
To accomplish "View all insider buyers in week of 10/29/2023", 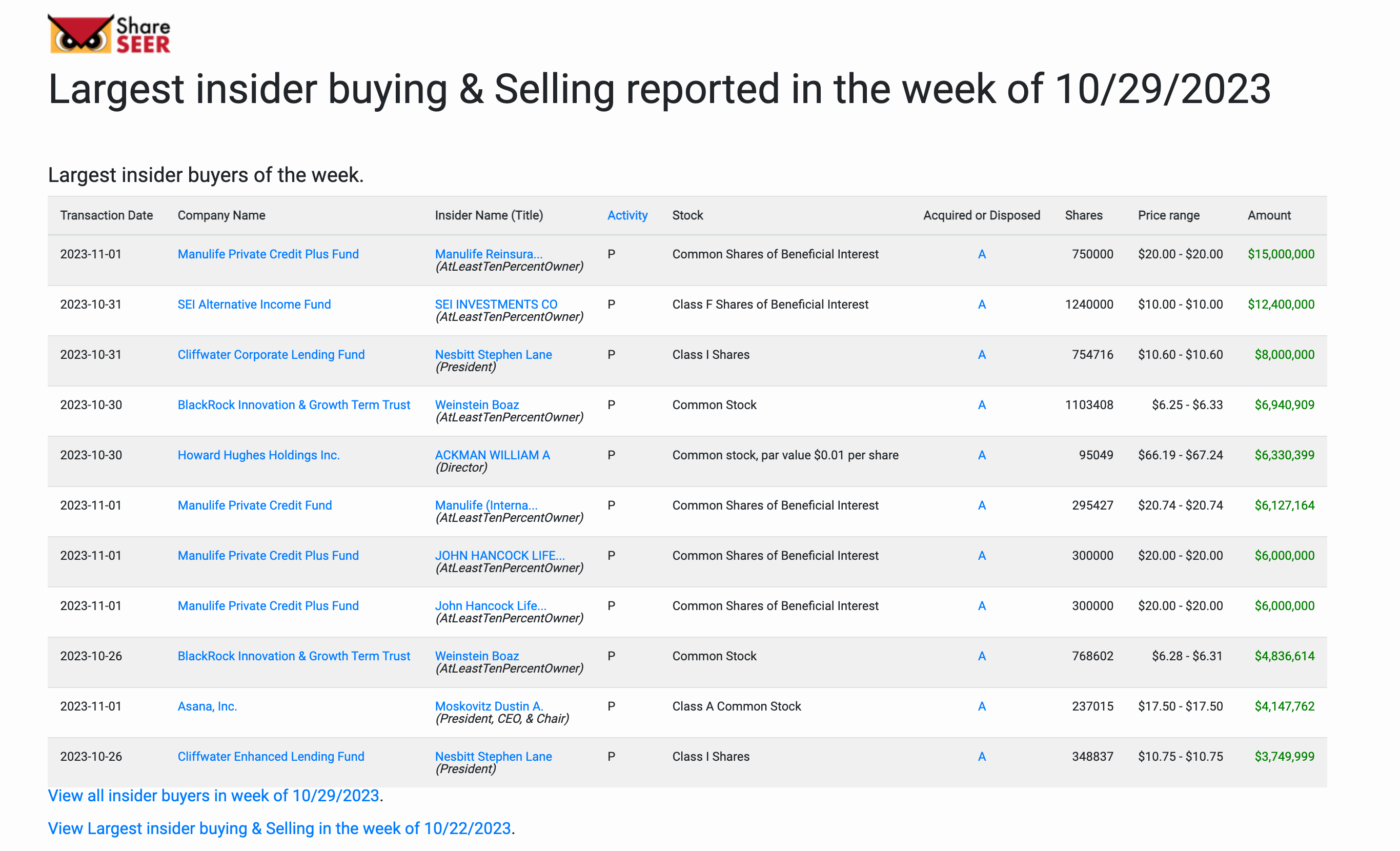I will (x=213, y=795).
